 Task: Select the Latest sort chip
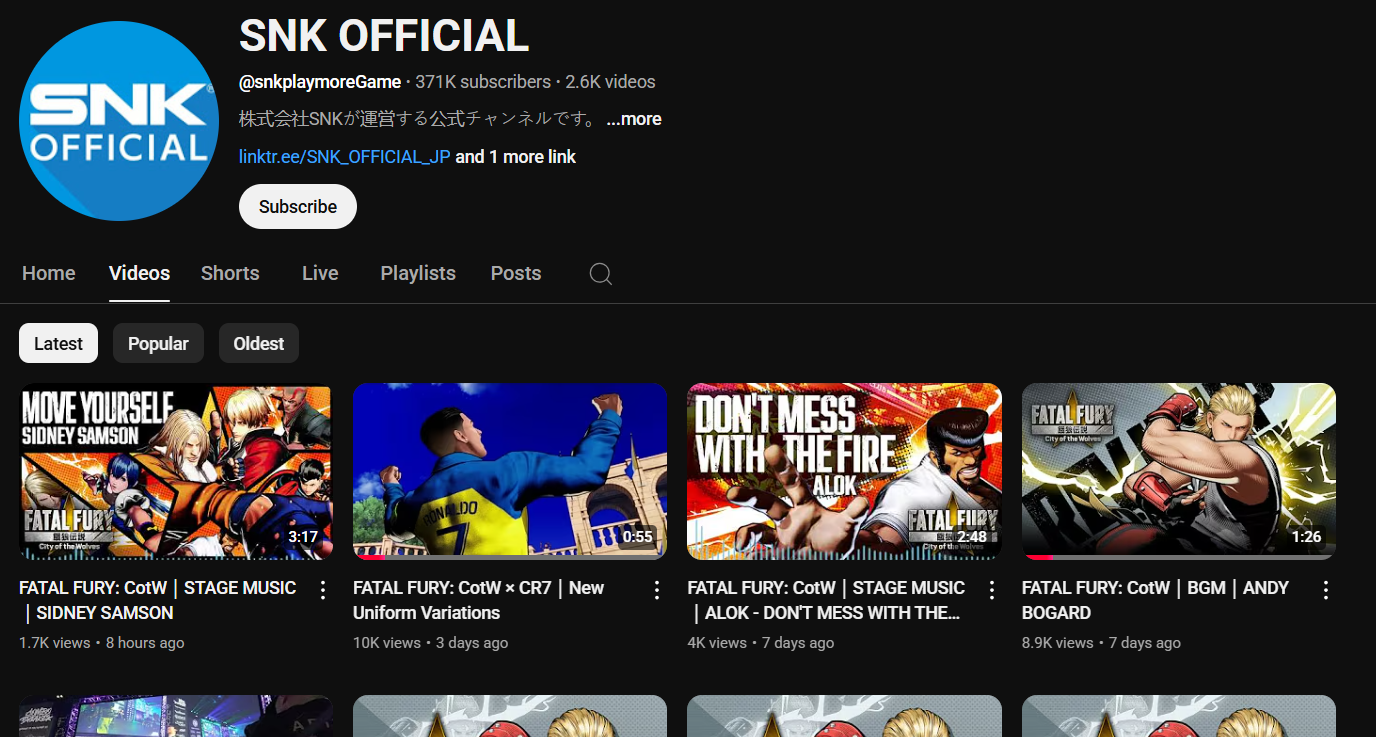[x=58, y=343]
